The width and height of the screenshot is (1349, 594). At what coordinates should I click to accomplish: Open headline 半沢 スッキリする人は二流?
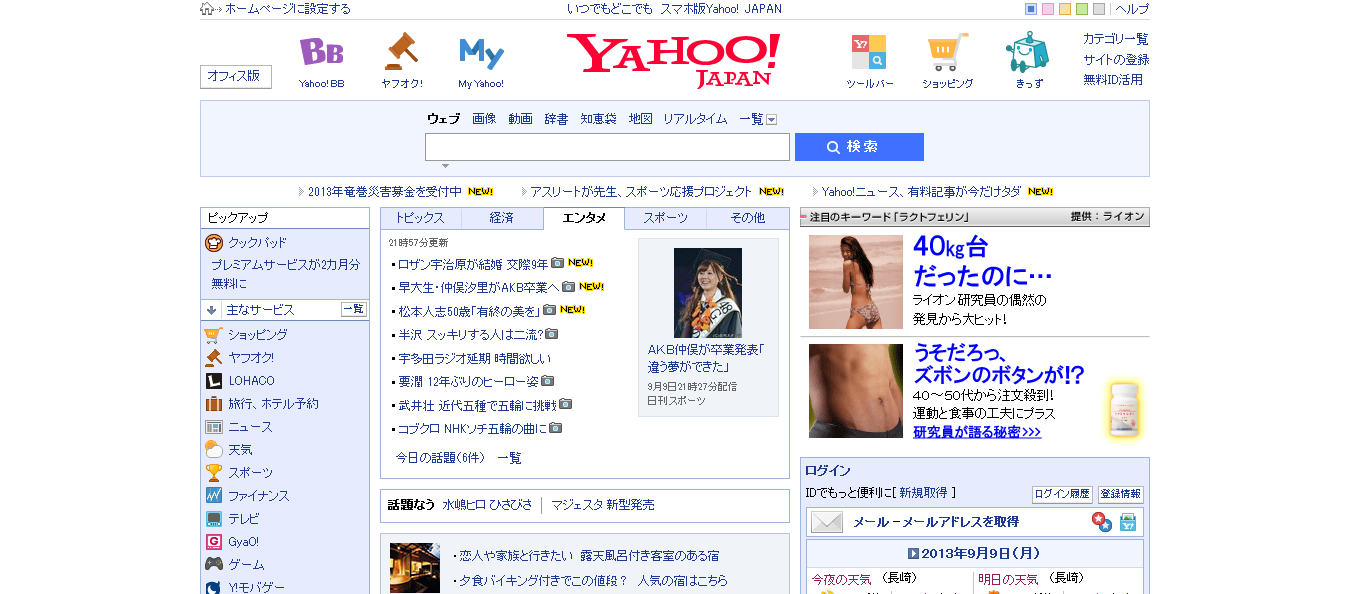[470, 334]
